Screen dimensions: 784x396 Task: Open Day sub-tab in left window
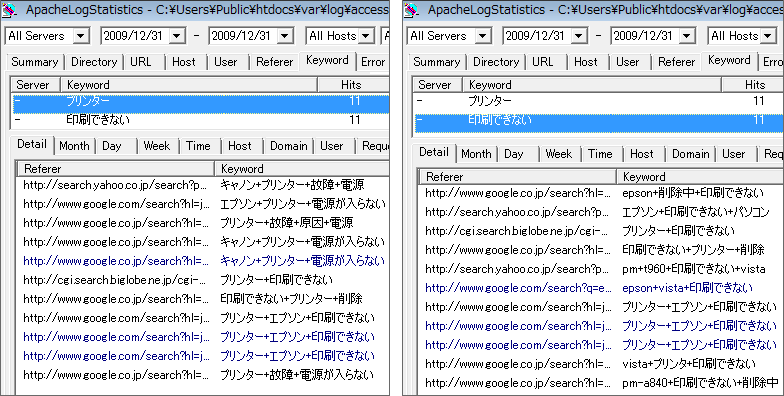click(112, 146)
